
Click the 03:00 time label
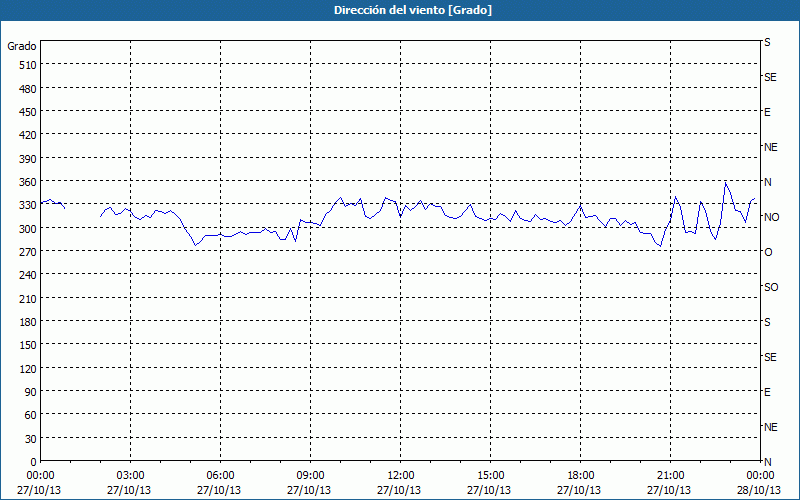click(131, 476)
